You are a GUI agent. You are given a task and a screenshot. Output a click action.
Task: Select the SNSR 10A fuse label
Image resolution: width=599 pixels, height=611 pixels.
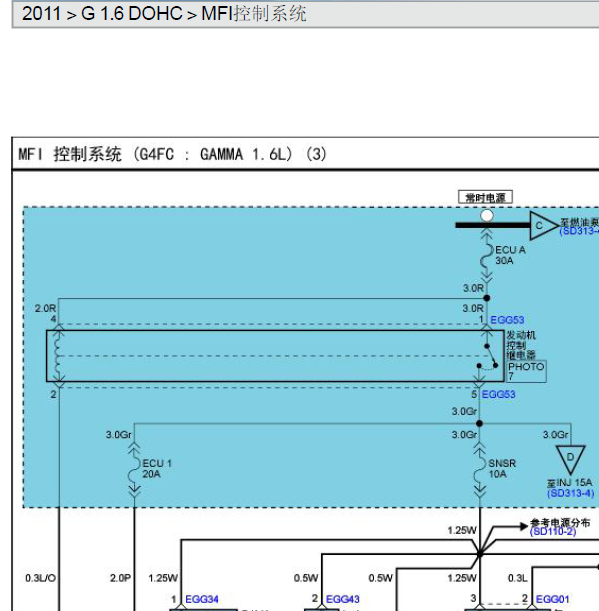coord(502,468)
